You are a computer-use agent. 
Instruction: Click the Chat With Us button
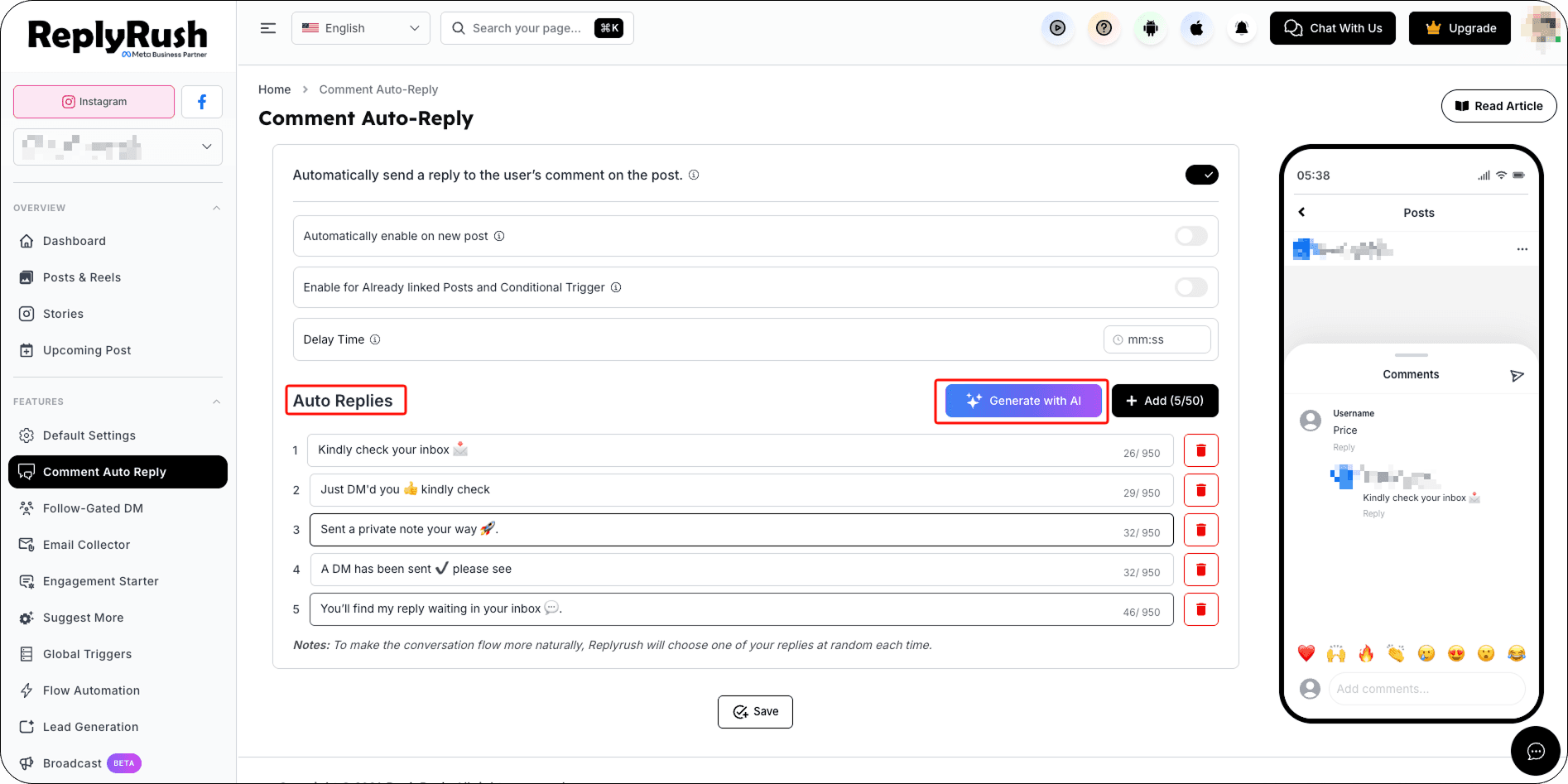pyautogui.click(x=1333, y=28)
